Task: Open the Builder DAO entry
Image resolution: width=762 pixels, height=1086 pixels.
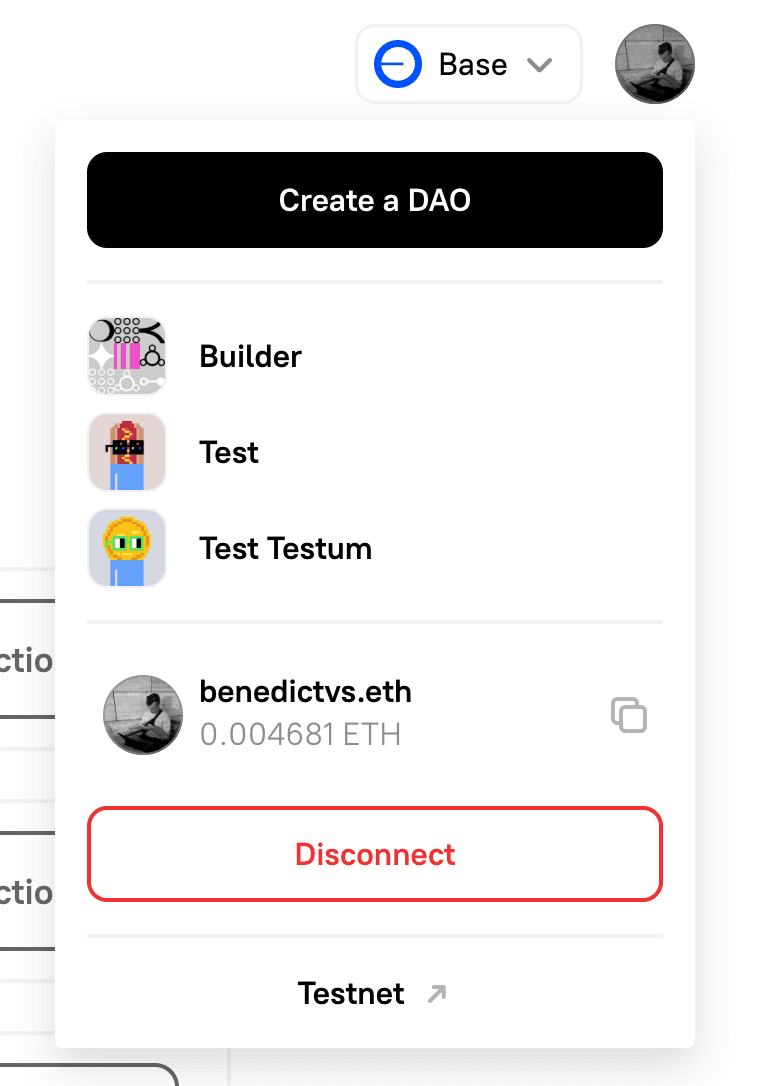Action: (x=375, y=356)
